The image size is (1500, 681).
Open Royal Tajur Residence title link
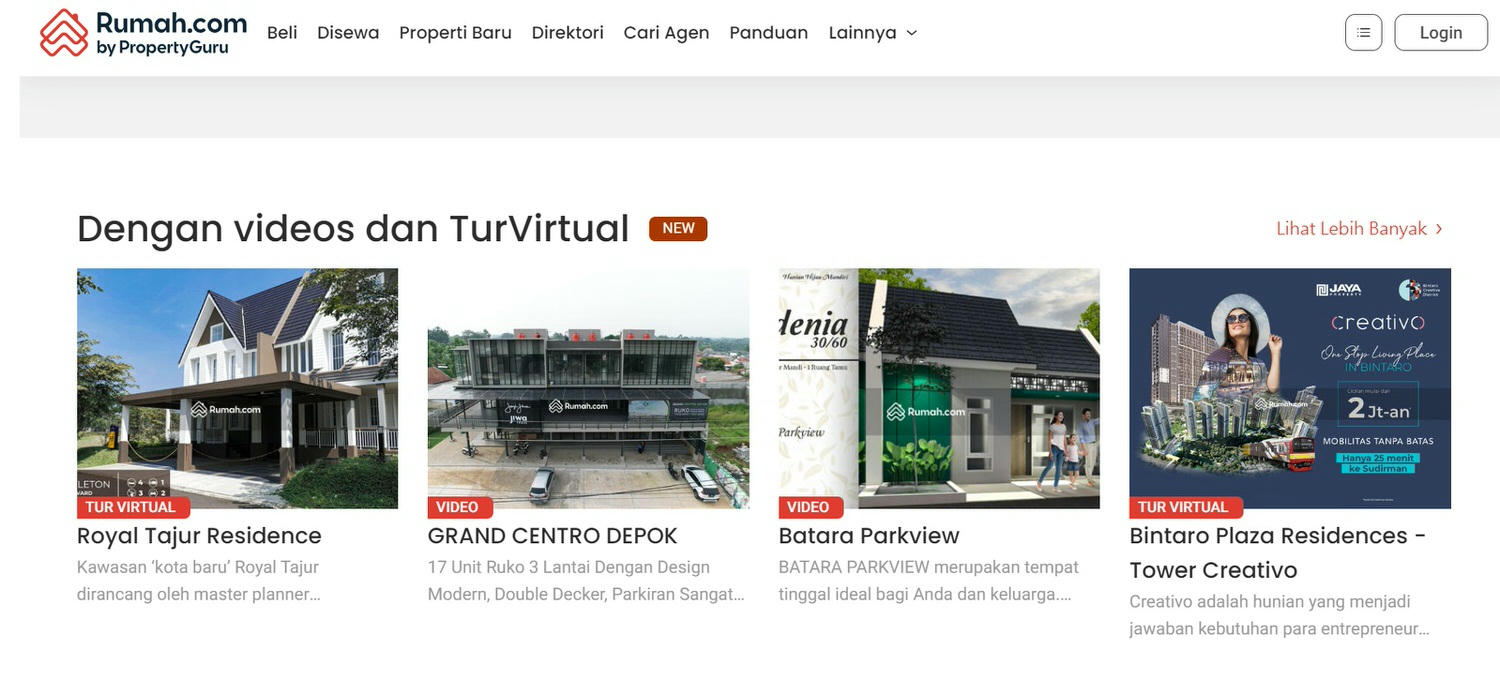coord(199,536)
